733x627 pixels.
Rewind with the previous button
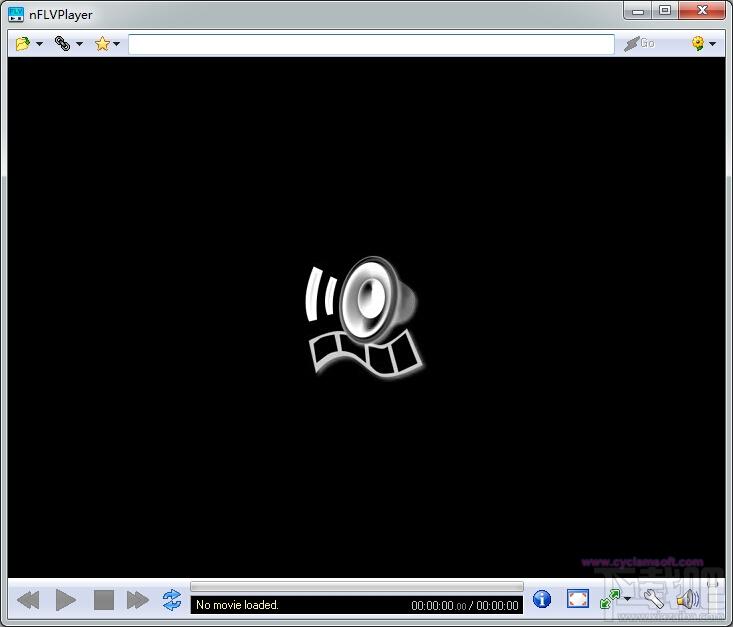(x=28, y=600)
